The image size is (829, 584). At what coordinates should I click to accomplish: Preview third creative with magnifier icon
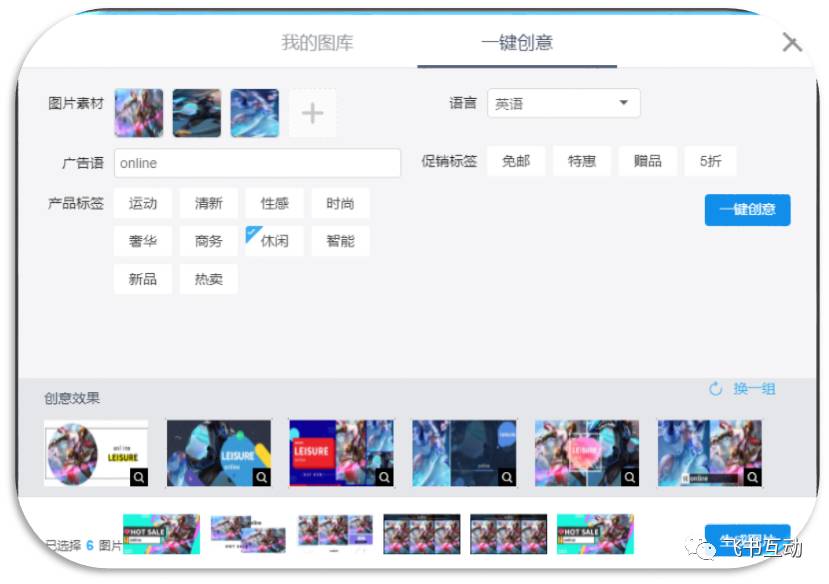pos(384,477)
